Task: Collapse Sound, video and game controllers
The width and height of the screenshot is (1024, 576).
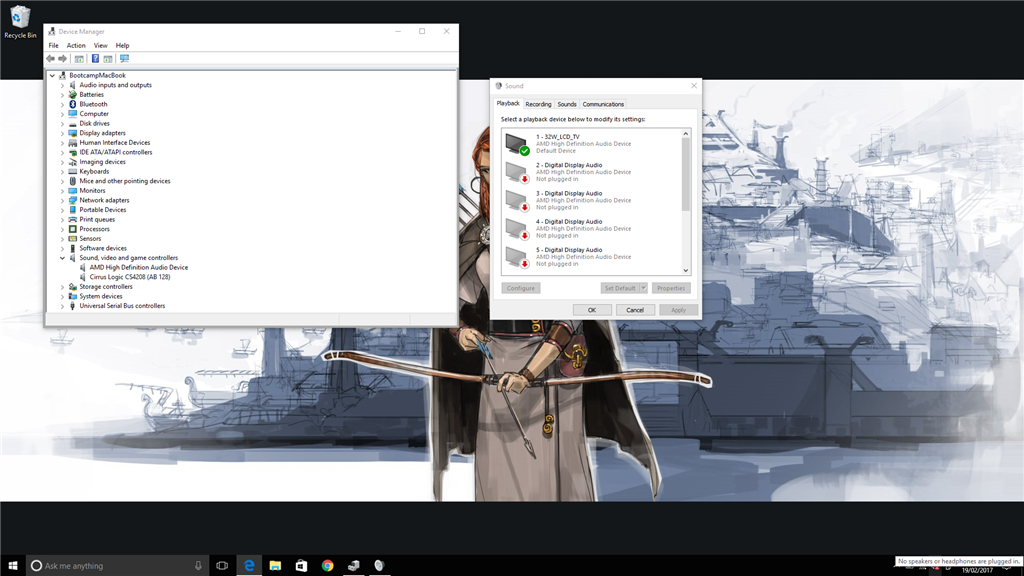Action: (x=63, y=258)
